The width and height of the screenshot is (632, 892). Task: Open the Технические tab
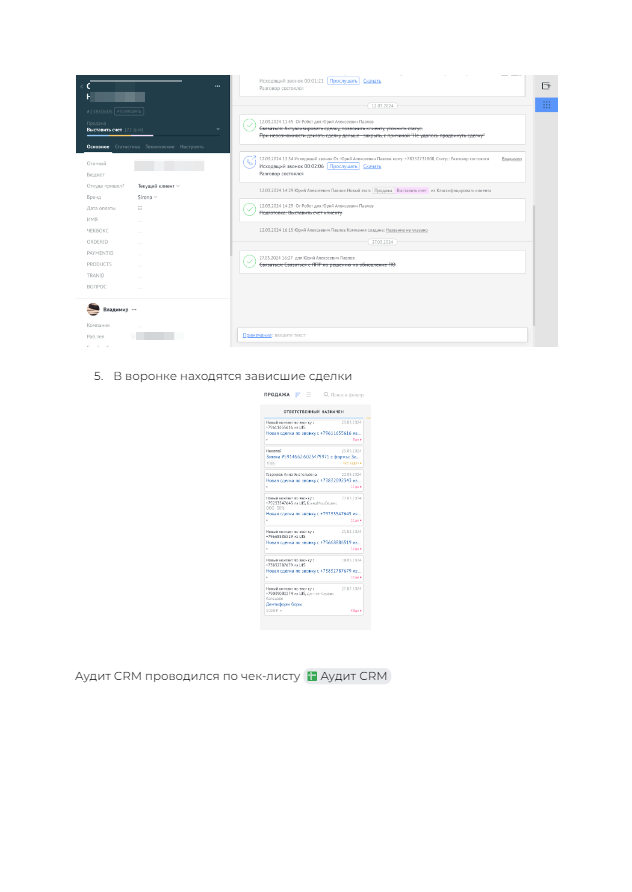coord(160,147)
